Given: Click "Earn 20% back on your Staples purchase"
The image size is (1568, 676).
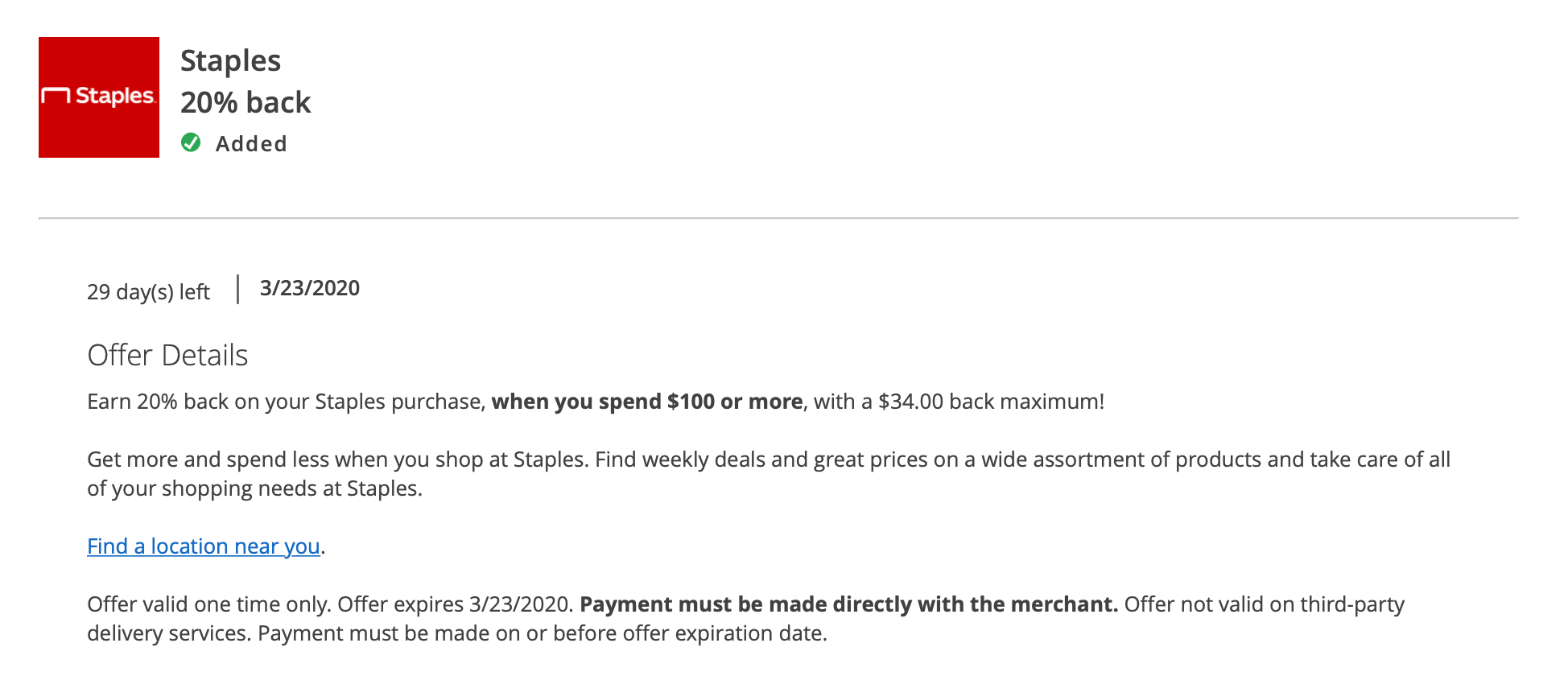Looking at the screenshot, I should point(286,402).
